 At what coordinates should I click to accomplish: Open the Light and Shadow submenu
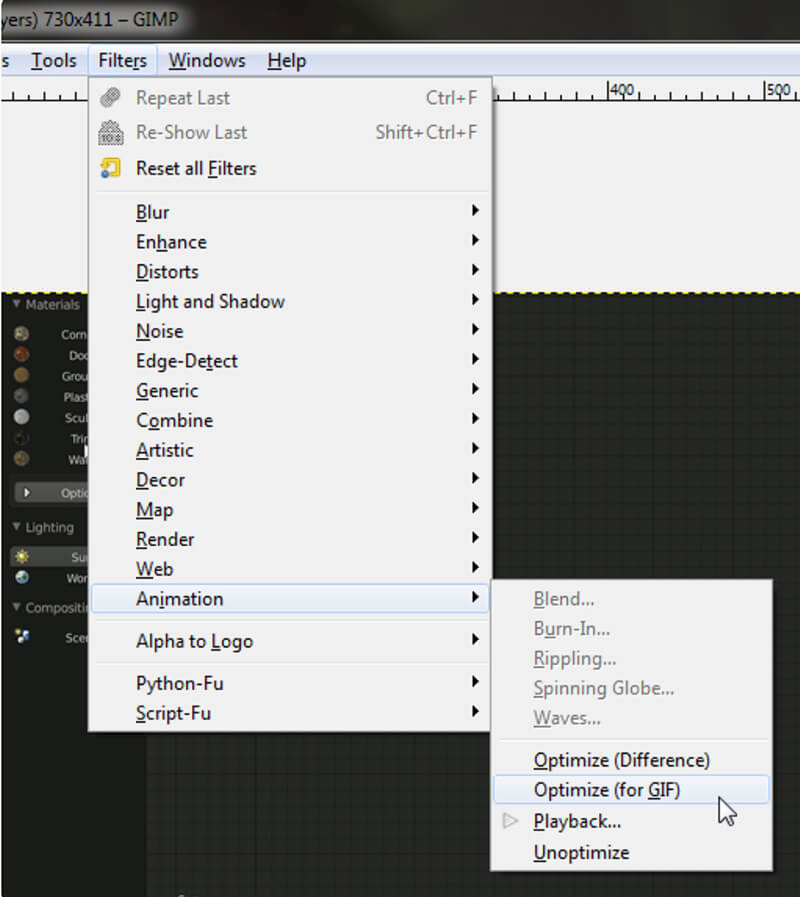pos(210,301)
